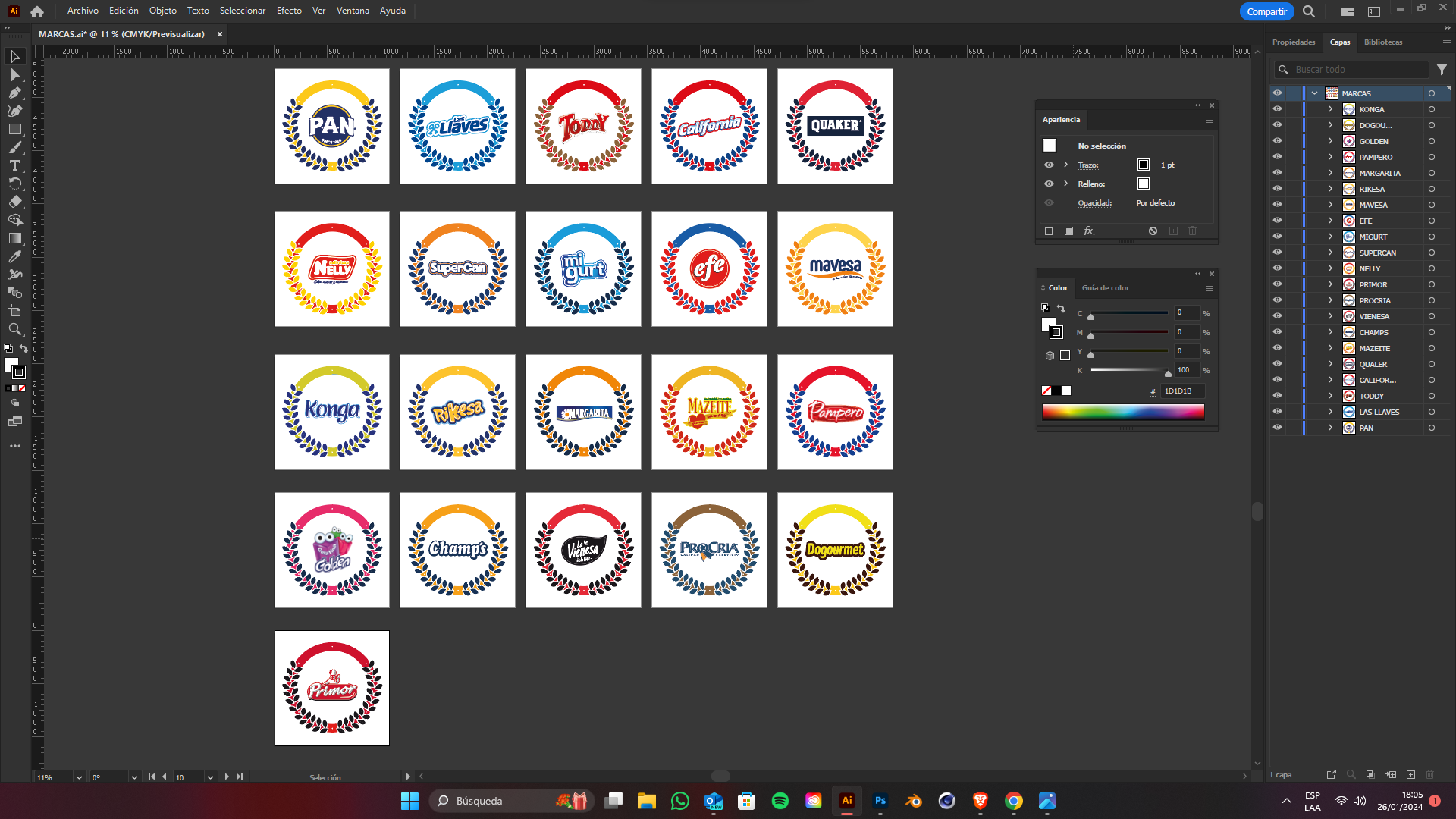Select the Direct Selection tool
Image resolution: width=1456 pixels, height=819 pixels.
tap(14, 74)
